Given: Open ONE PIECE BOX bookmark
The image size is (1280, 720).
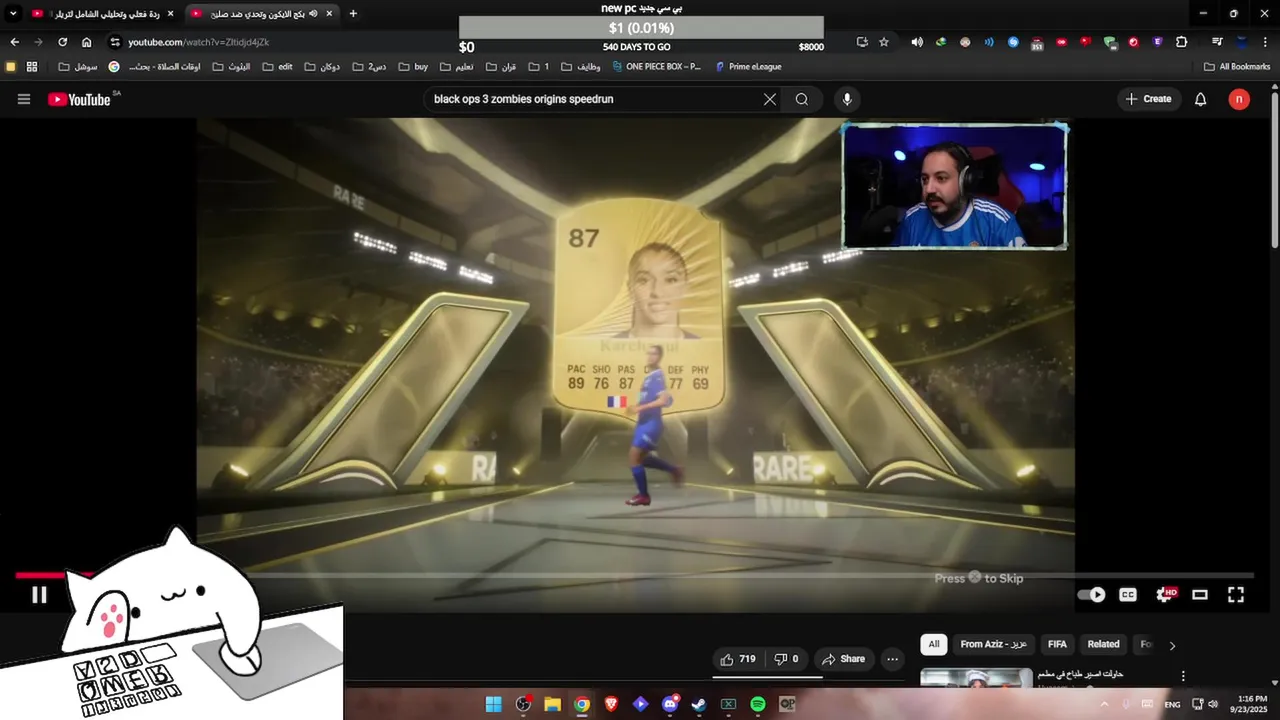Looking at the screenshot, I should (x=655, y=67).
